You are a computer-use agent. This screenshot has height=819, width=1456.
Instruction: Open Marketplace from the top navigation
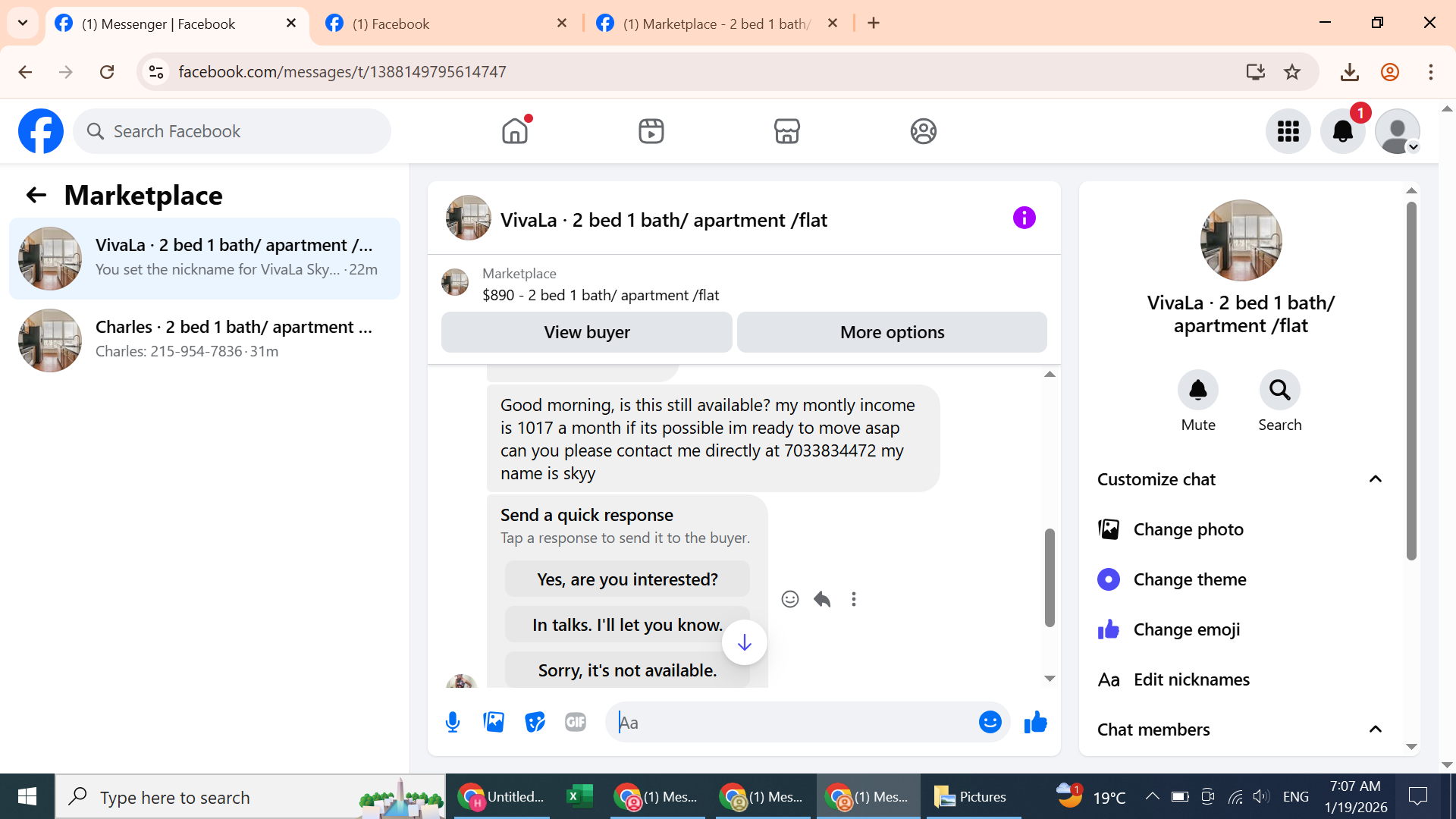pyautogui.click(x=786, y=131)
